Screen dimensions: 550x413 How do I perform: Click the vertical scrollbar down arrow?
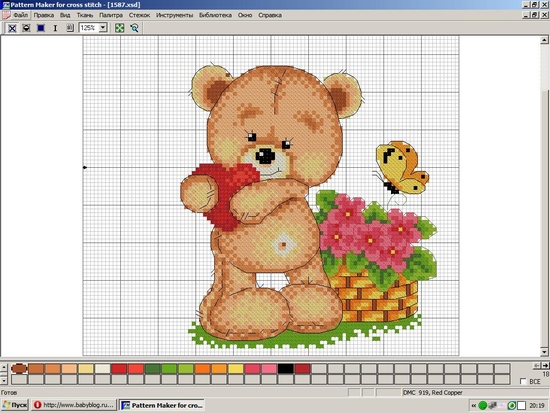544,352
